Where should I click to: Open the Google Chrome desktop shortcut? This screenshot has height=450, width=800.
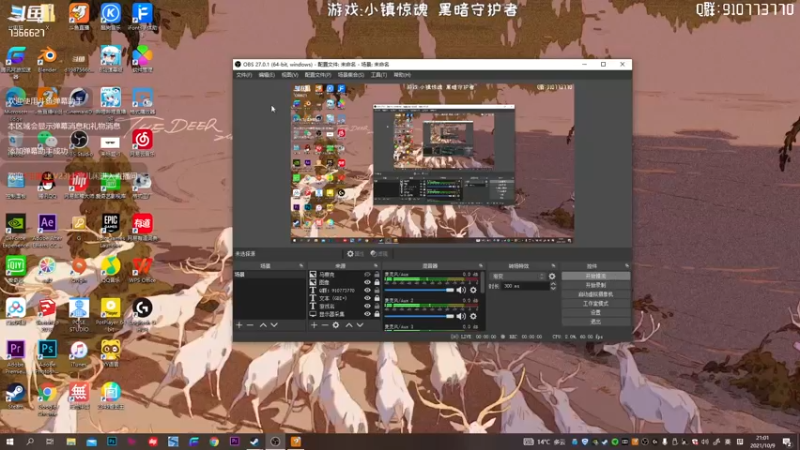47,397
